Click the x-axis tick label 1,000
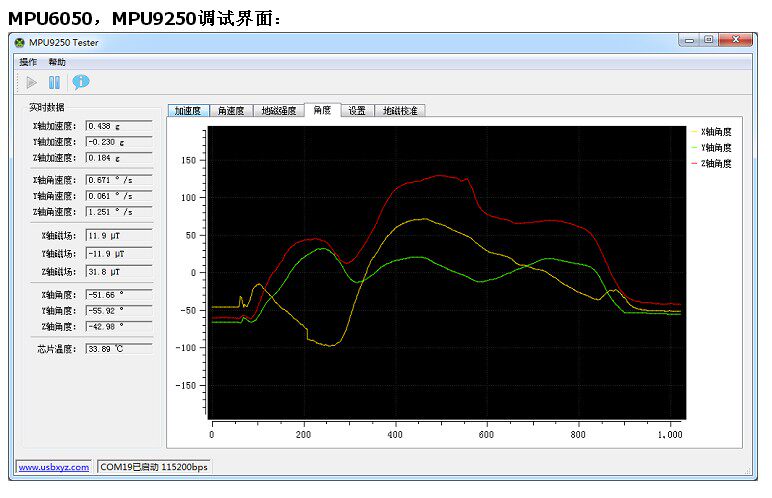Screen dimensions: 772x498 [x=670, y=434]
